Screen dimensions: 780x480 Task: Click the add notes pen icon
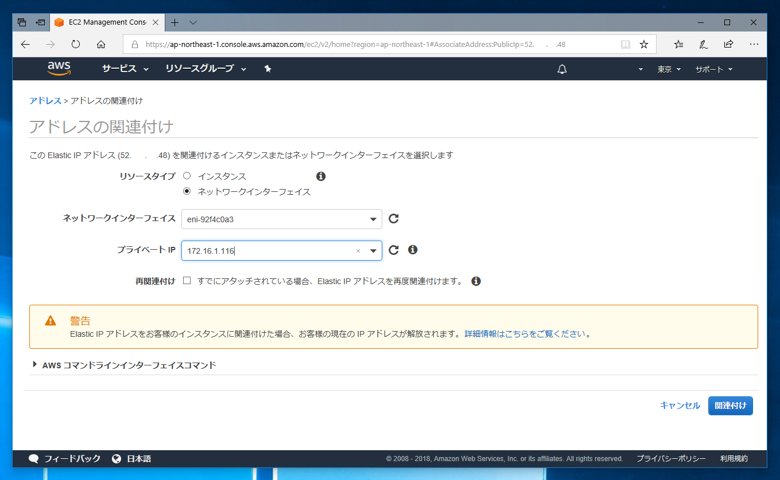tap(703, 44)
